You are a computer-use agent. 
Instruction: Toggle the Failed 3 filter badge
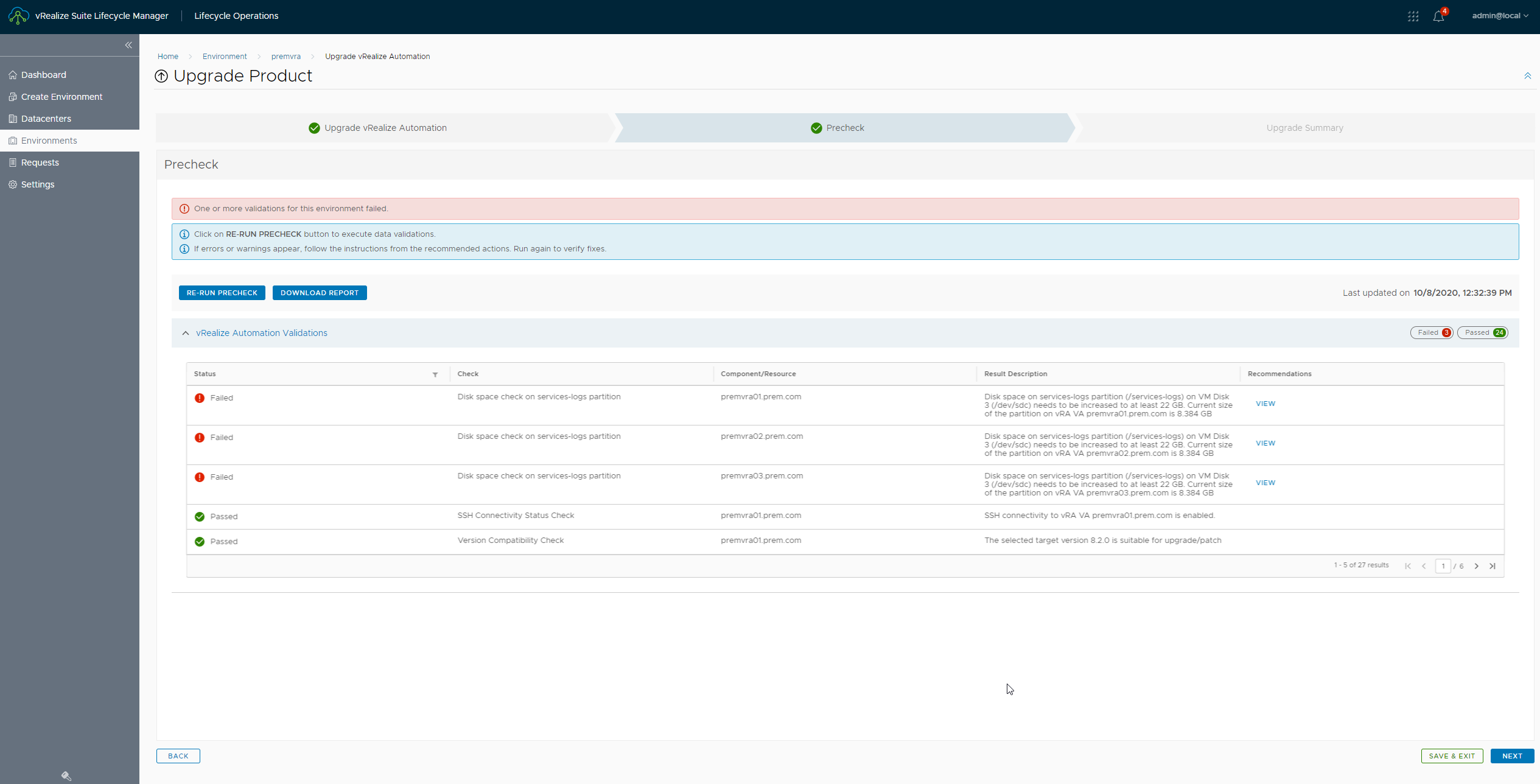click(x=1432, y=332)
